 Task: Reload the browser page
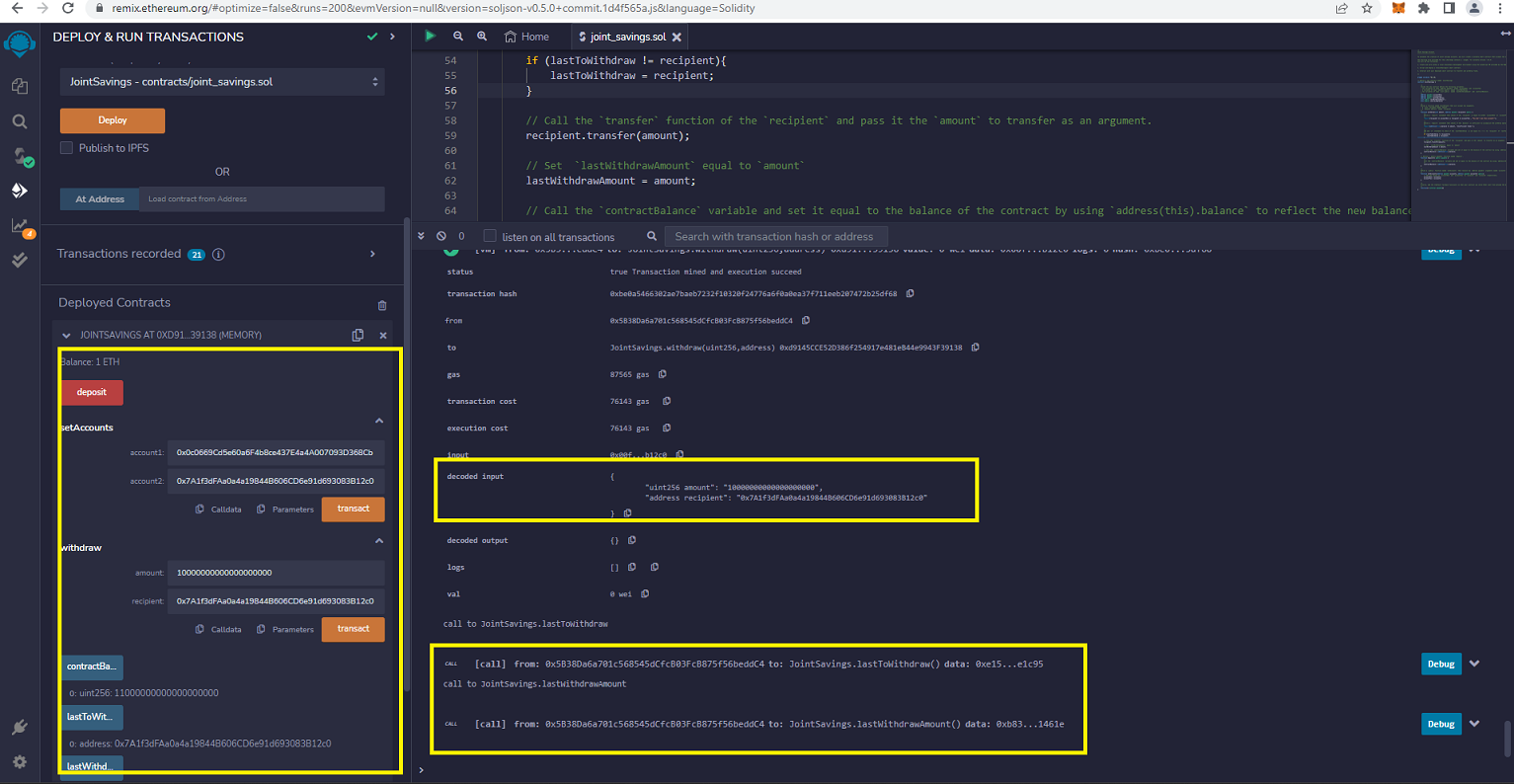click(x=67, y=8)
